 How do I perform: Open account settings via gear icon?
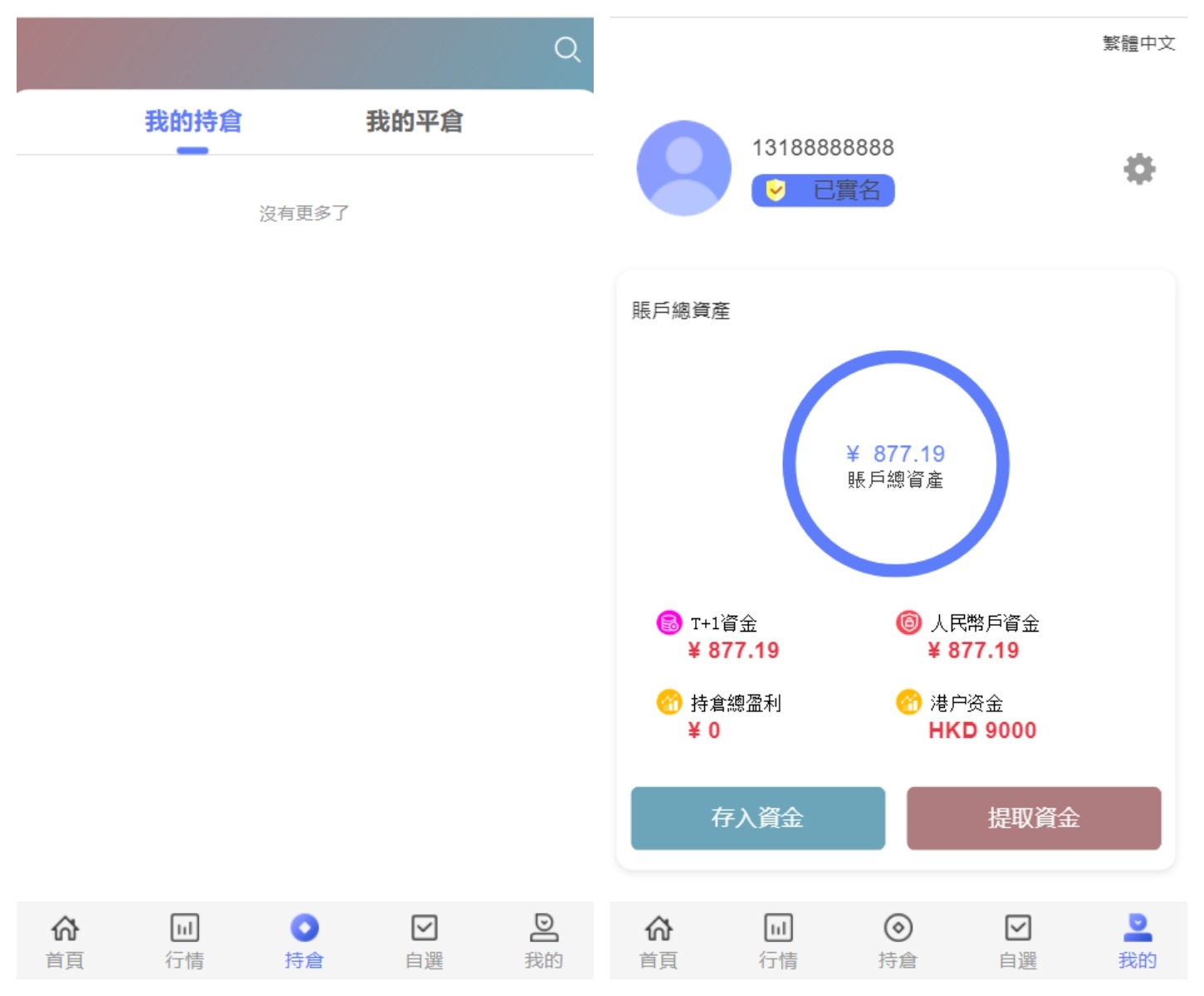coord(1138,169)
